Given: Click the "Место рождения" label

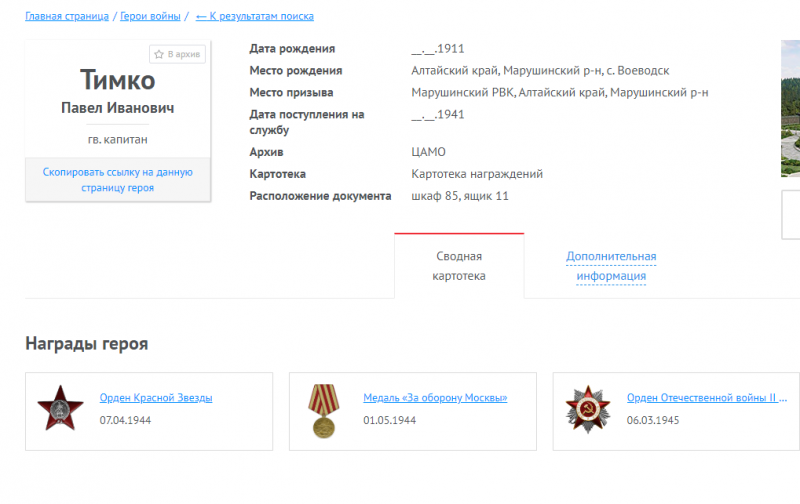Looking at the screenshot, I should click(296, 70).
